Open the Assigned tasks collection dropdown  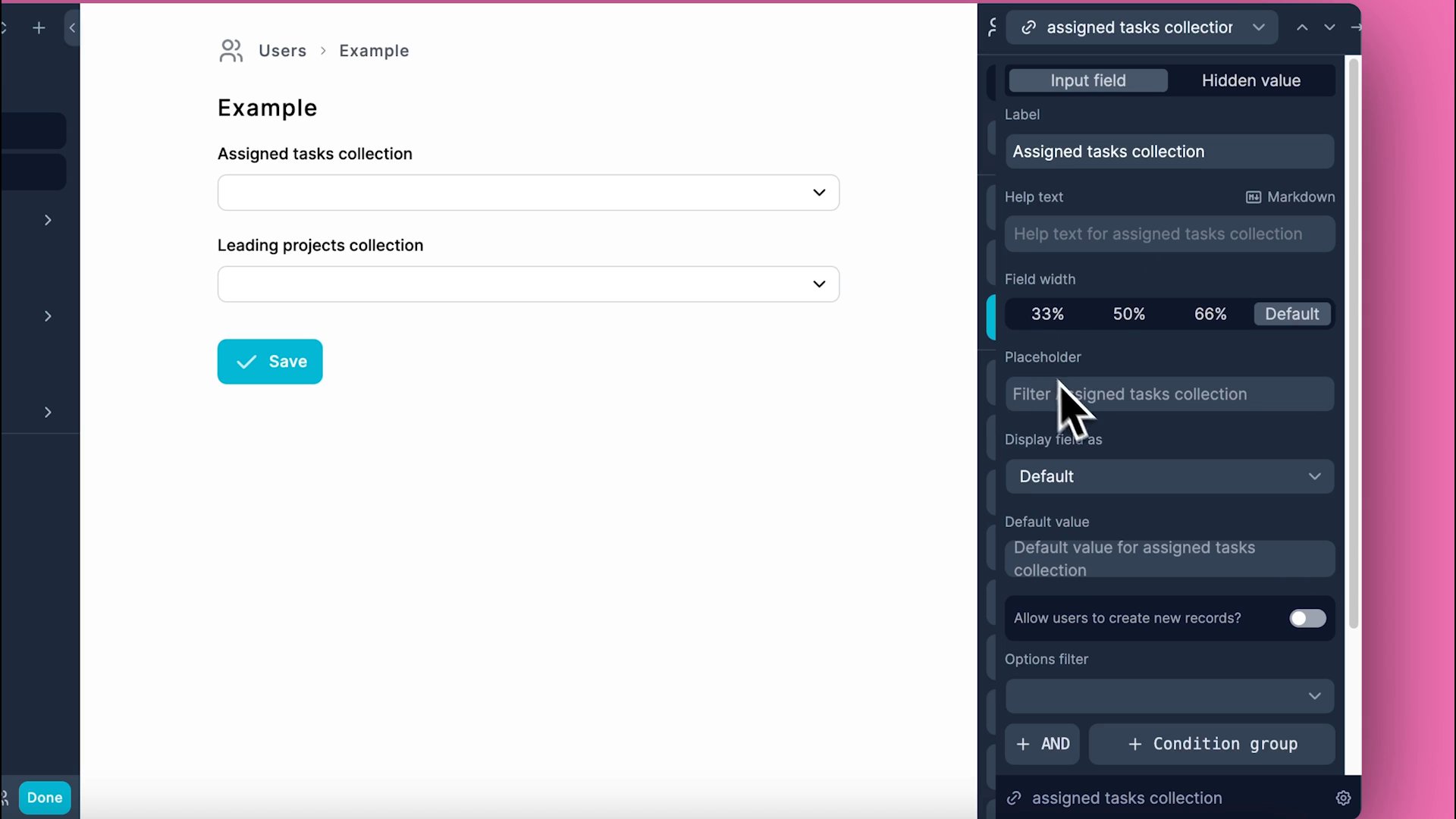pos(528,193)
